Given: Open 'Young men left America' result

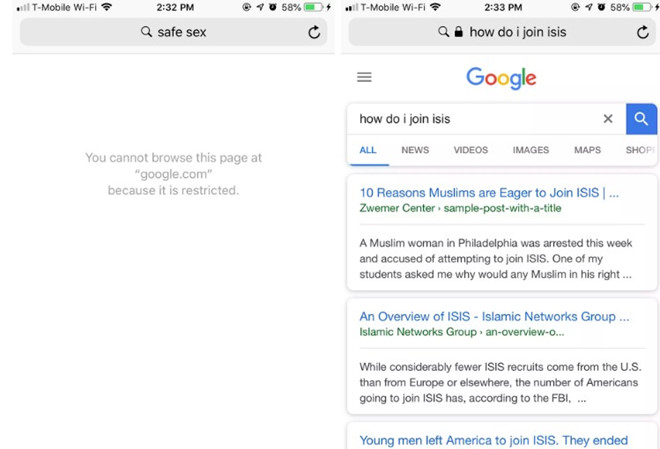Looking at the screenshot, I should 493,440.
